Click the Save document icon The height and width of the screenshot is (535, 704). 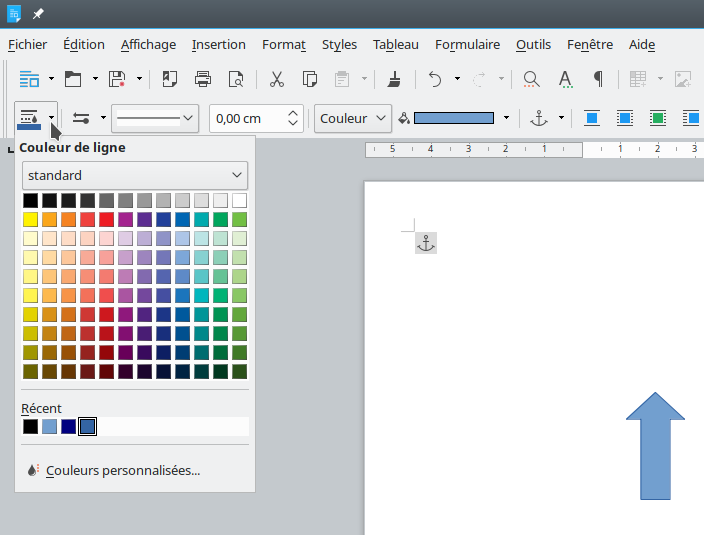point(117,78)
